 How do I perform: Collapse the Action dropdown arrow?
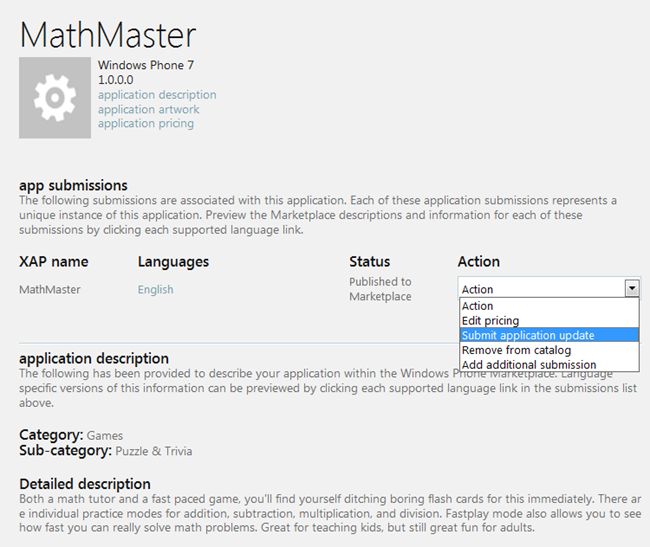point(632,288)
